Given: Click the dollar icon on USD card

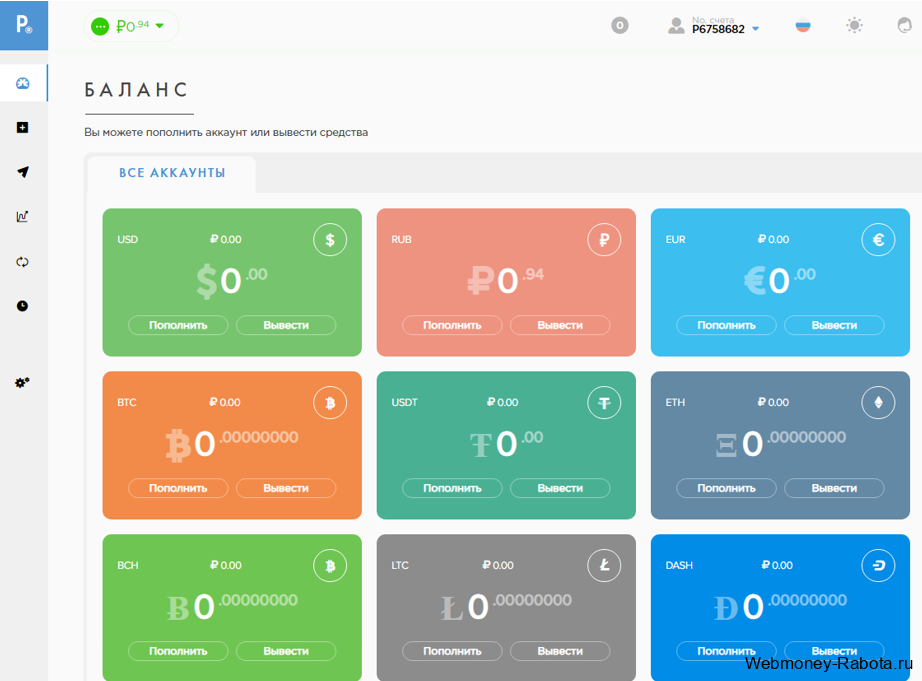Looking at the screenshot, I should click(x=330, y=239).
